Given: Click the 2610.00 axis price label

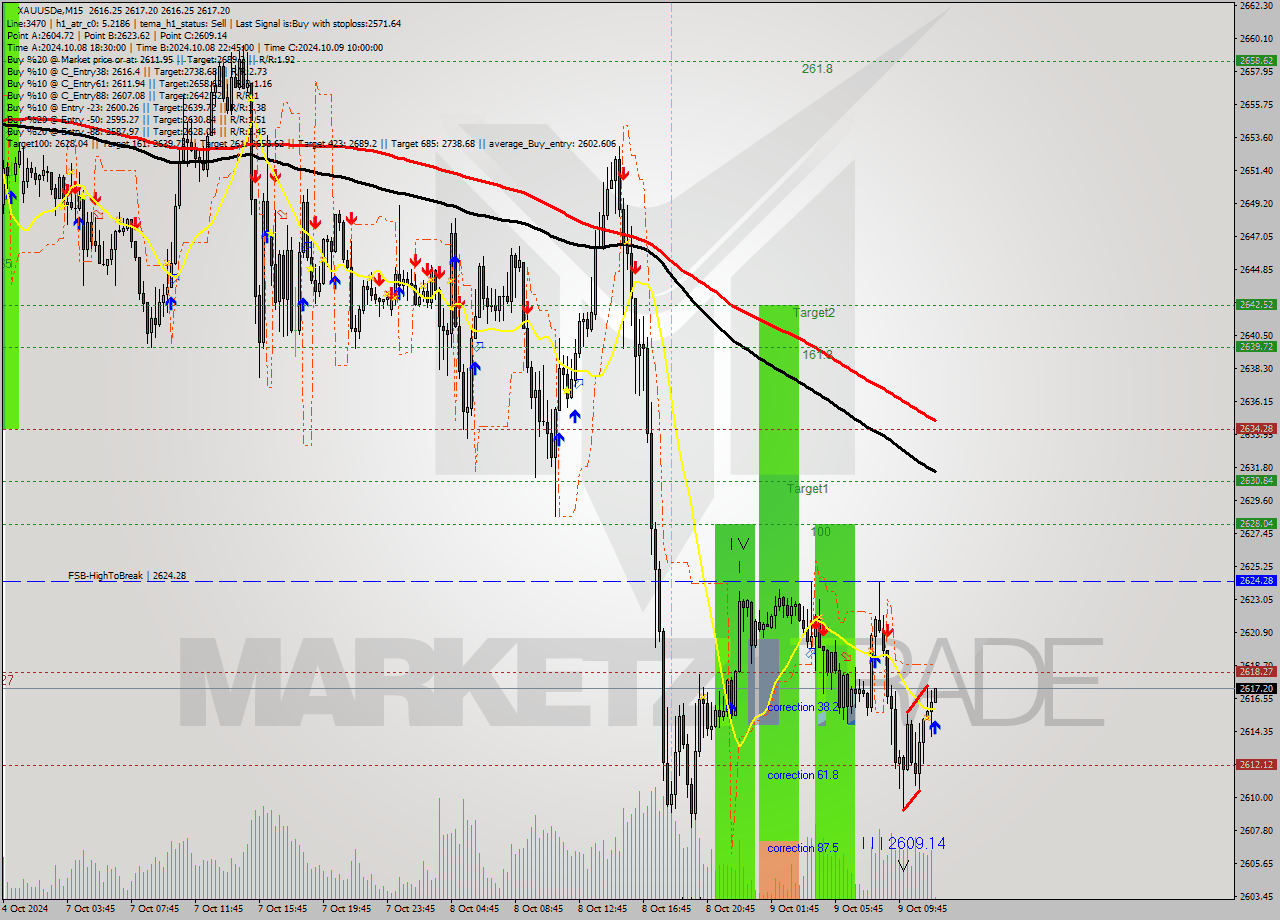Looking at the screenshot, I should [x=1255, y=797].
